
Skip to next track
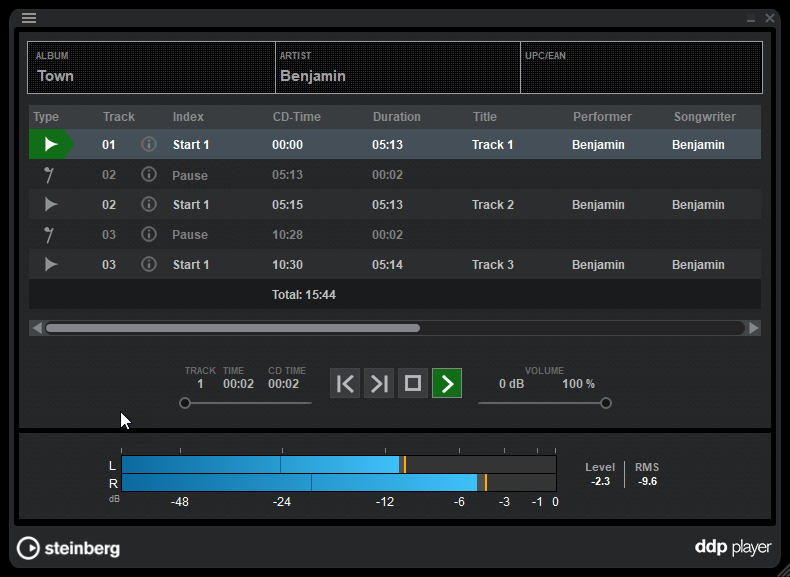point(379,383)
